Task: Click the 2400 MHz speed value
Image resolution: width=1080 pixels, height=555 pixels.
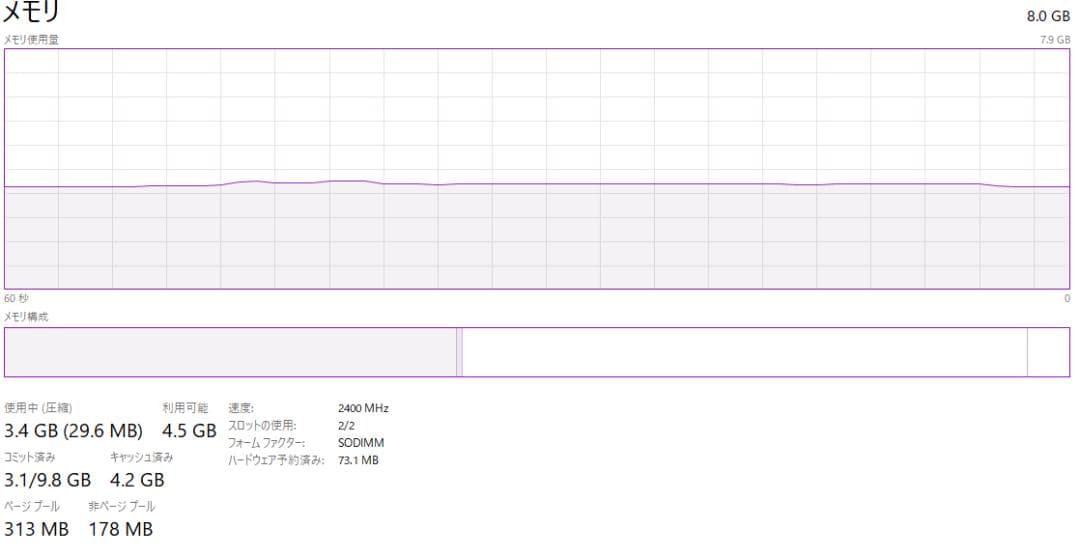Action: click(364, 408)
